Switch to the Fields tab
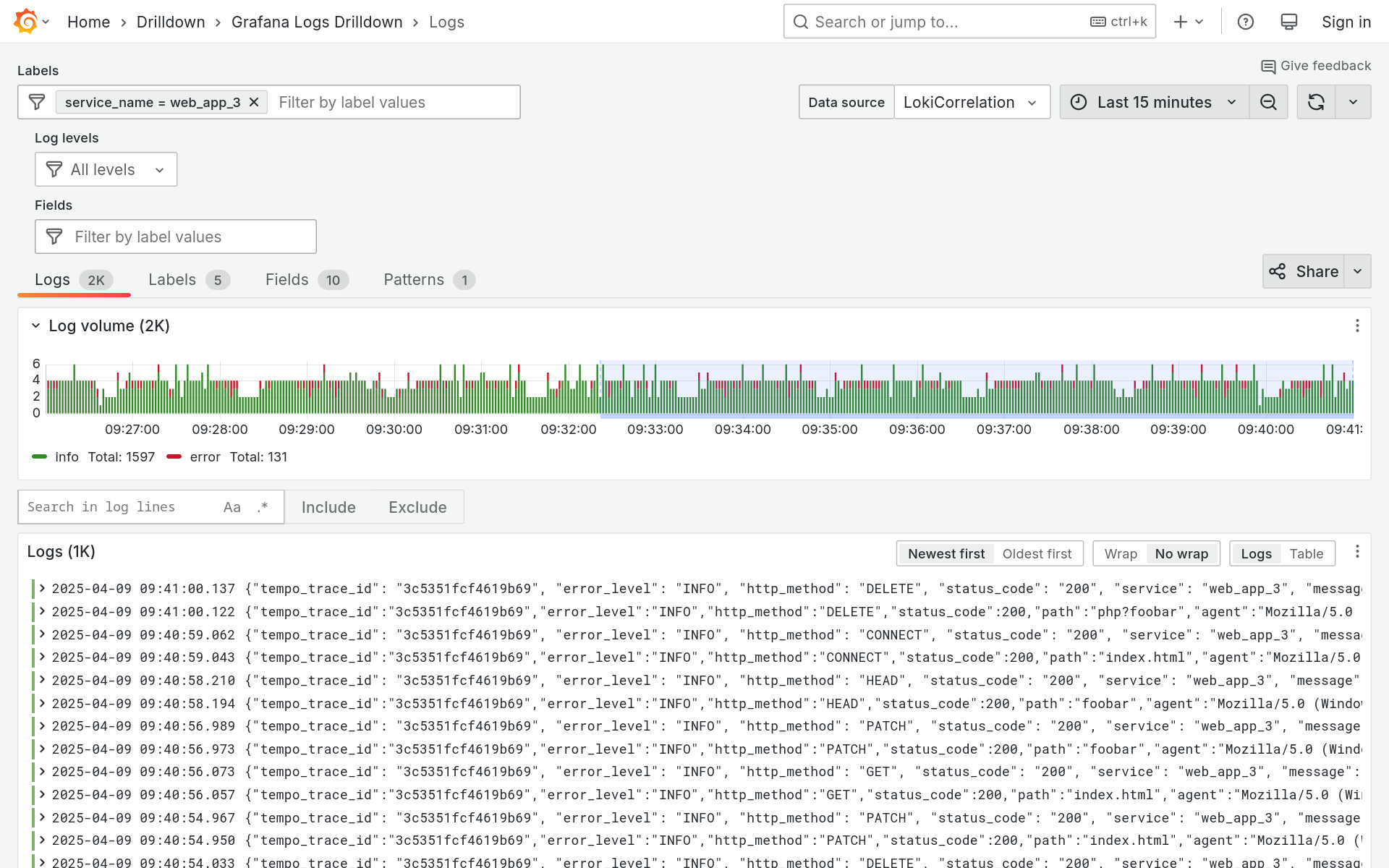 (307, 280)
